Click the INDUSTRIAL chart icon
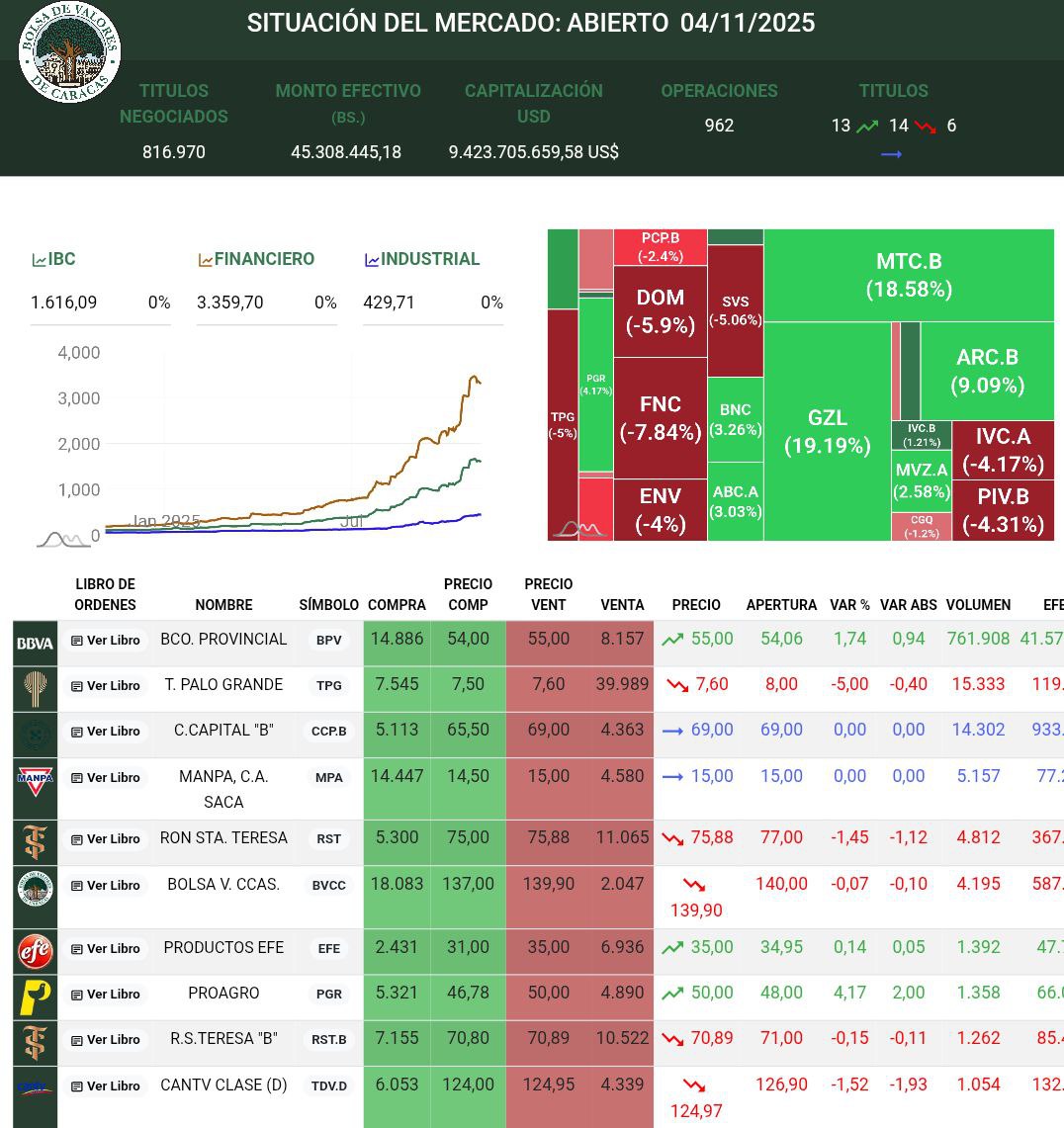 371,260
